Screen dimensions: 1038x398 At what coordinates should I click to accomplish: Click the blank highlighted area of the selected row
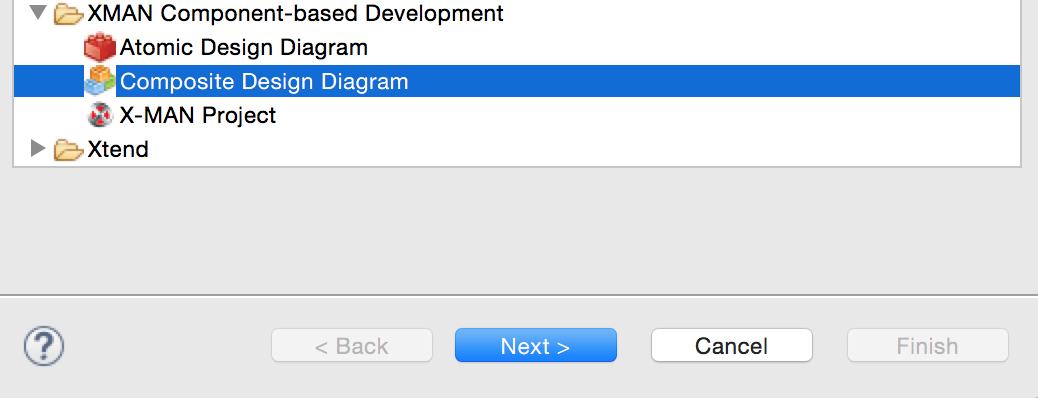[x=714, y=81]
